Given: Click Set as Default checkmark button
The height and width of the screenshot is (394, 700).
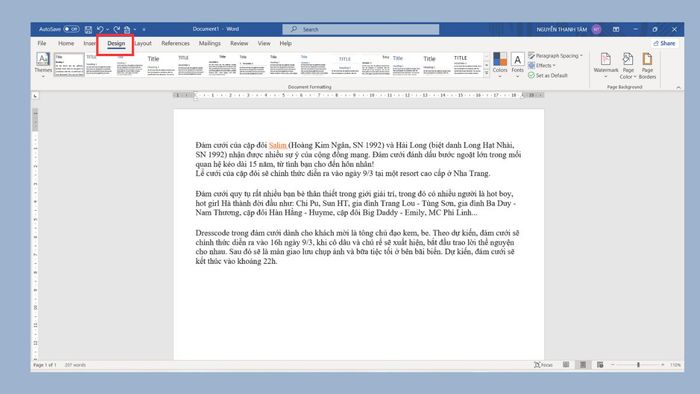Looking at the screenshot, I should 548,75.
